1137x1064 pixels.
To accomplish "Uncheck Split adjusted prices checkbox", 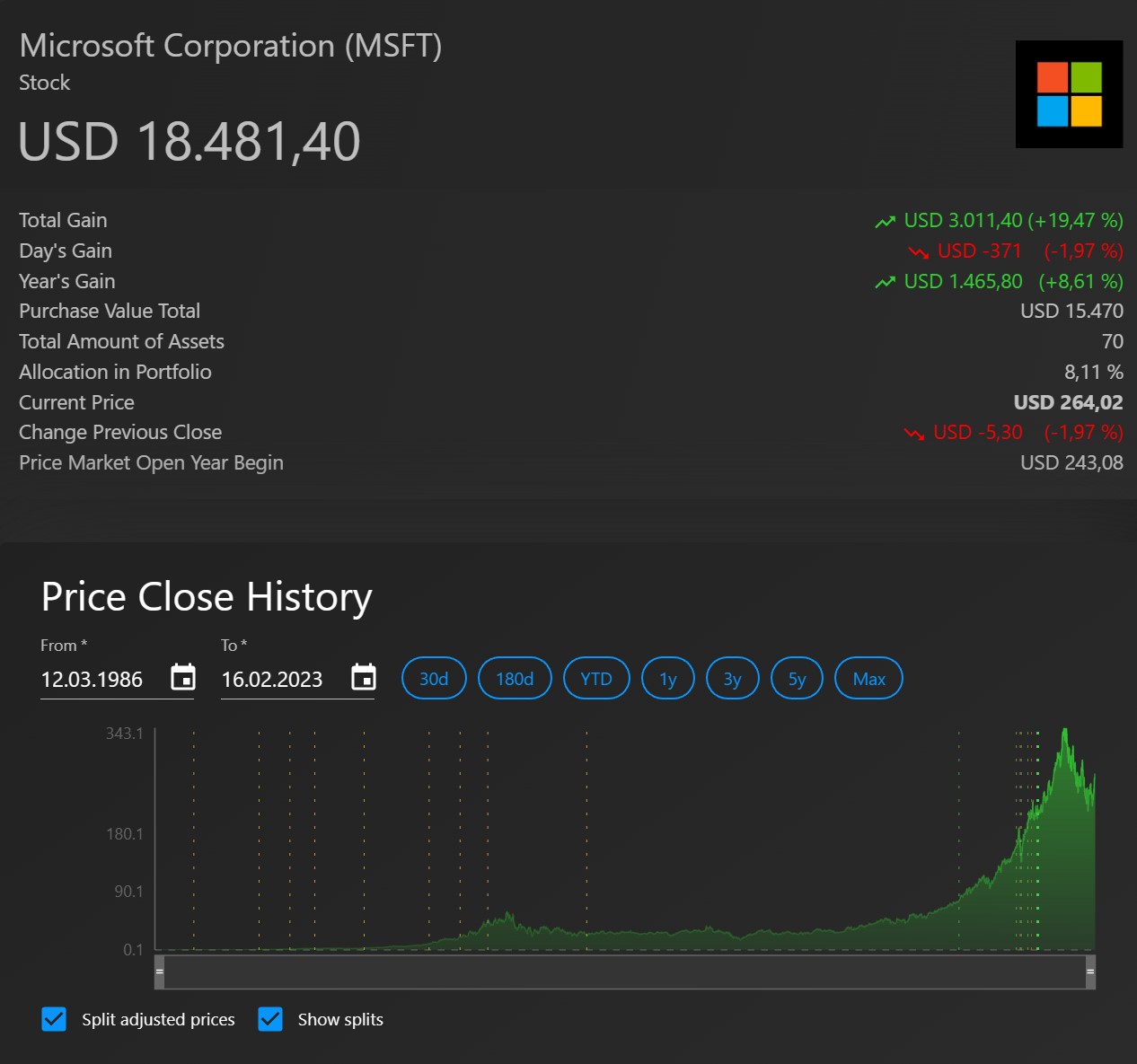I will pyautogui.click(x=54, y=1019).
